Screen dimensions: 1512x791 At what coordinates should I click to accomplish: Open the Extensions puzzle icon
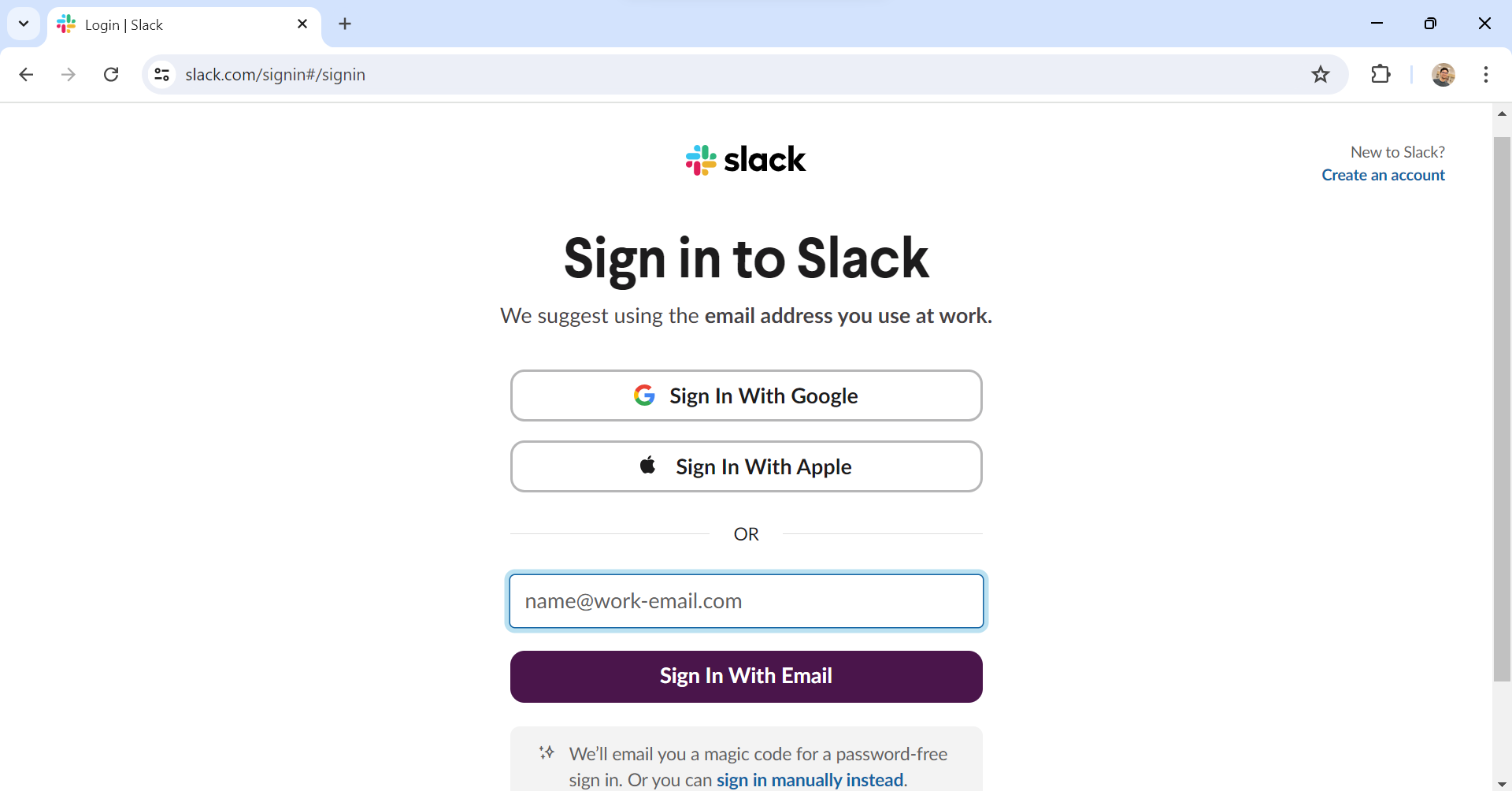[x=1380, y=74]
